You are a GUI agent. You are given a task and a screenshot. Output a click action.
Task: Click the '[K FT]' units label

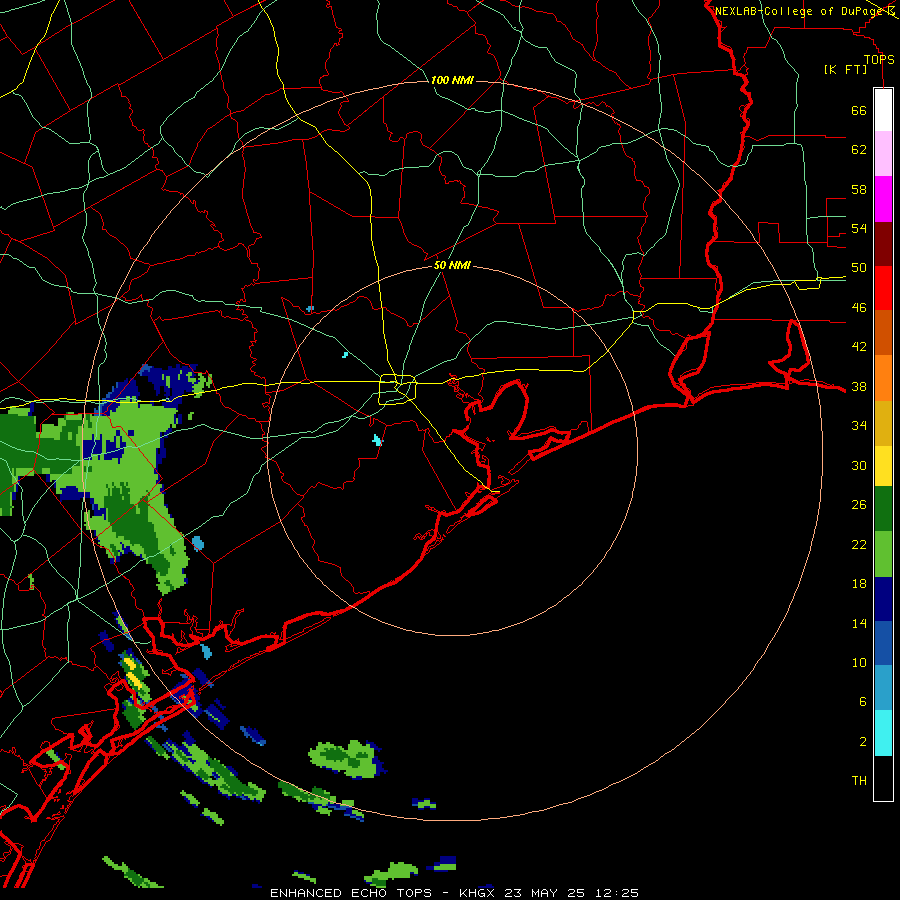click(845, 70)
